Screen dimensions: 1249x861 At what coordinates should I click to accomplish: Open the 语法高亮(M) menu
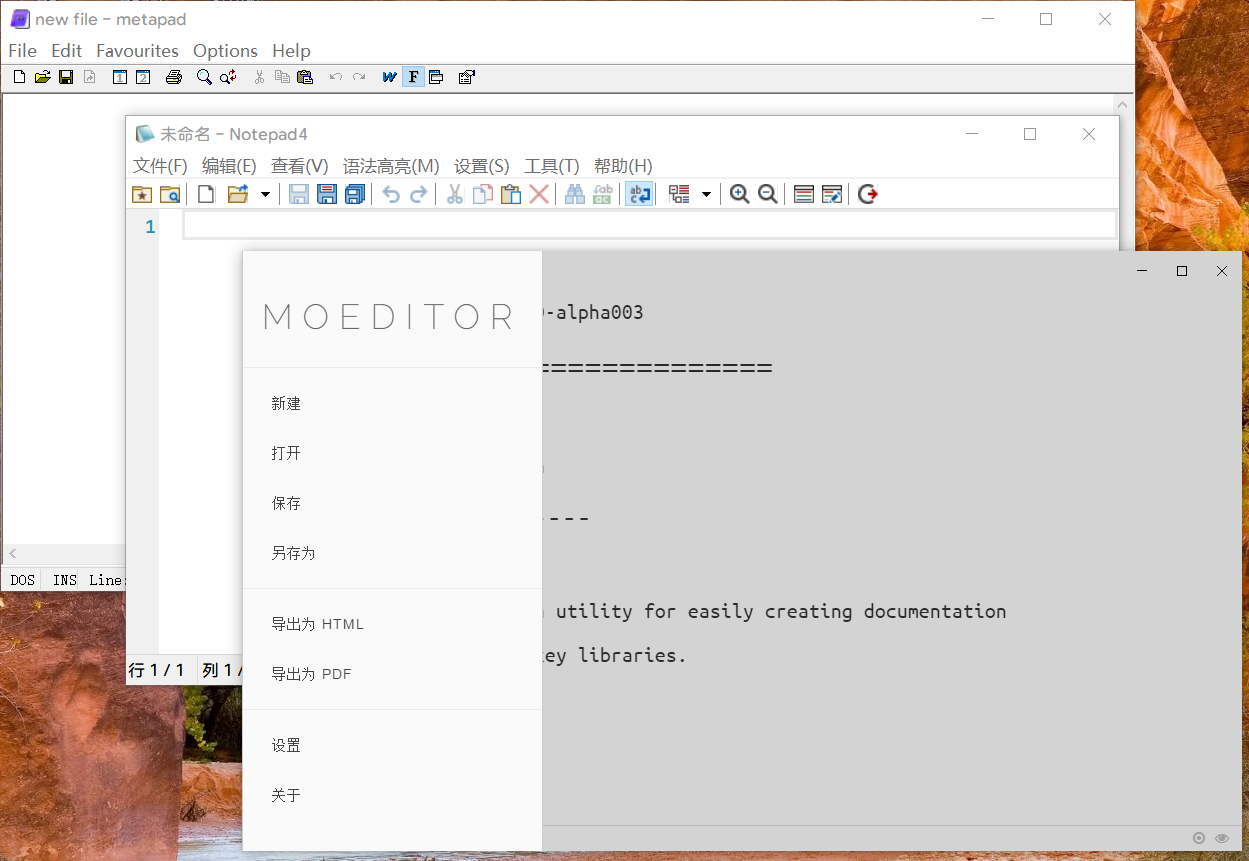pos(391,166)
